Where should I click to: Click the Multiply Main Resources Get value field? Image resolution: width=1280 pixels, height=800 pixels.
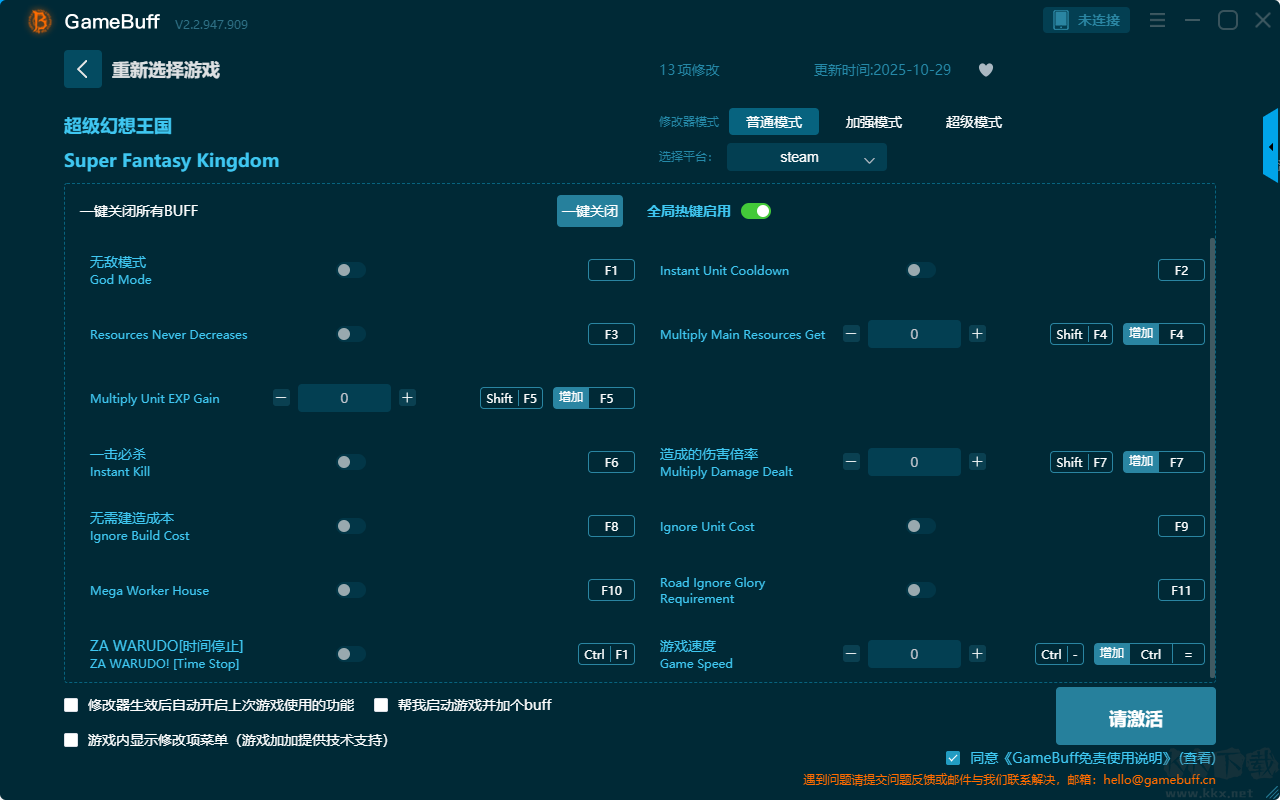[x=914, y=334]
